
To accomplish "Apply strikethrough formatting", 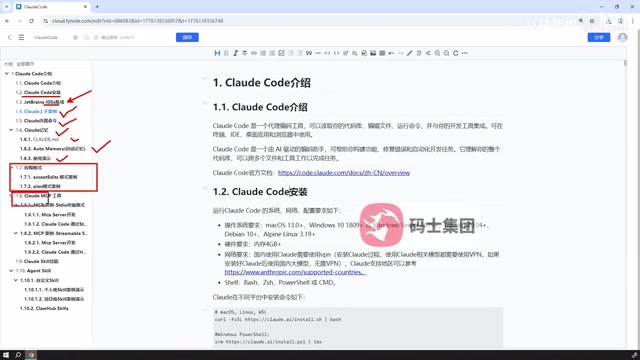I will pyautogui.click(x=244, y=53).
